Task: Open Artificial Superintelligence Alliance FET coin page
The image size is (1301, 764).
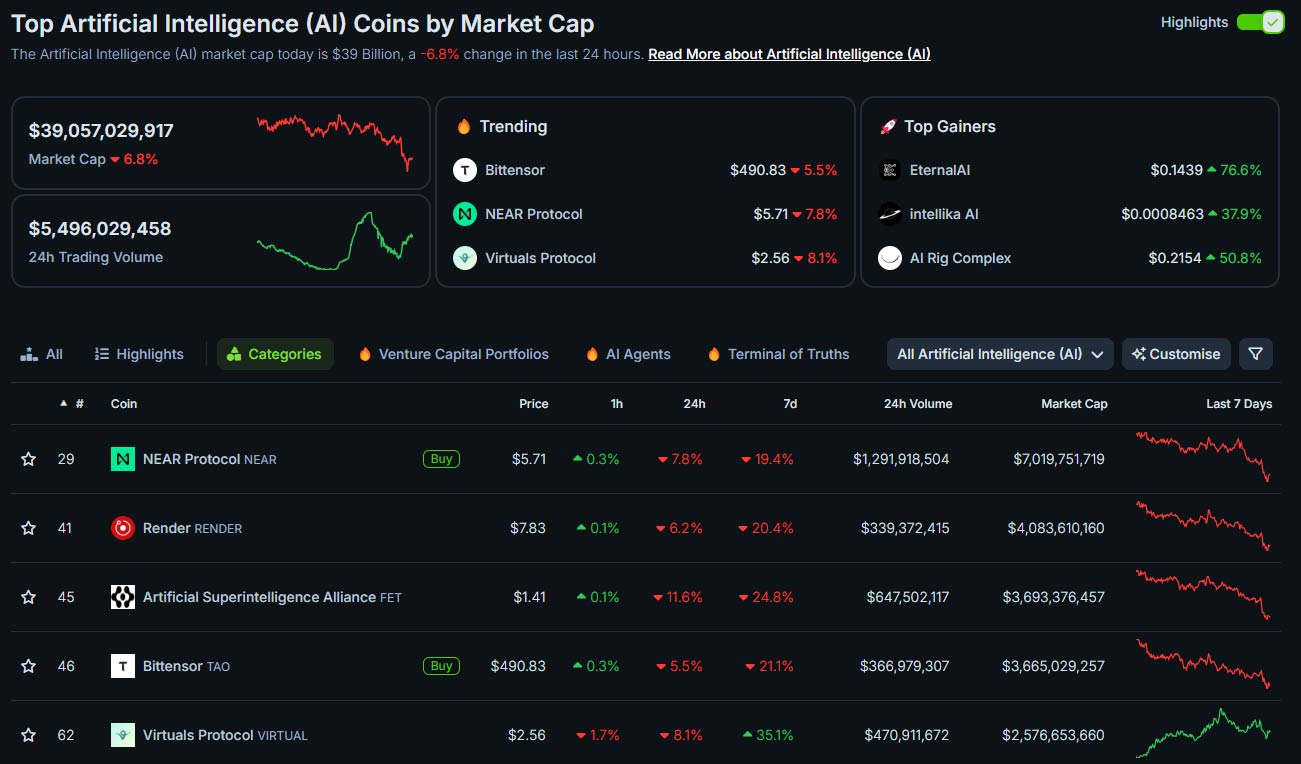Action: 272,597
